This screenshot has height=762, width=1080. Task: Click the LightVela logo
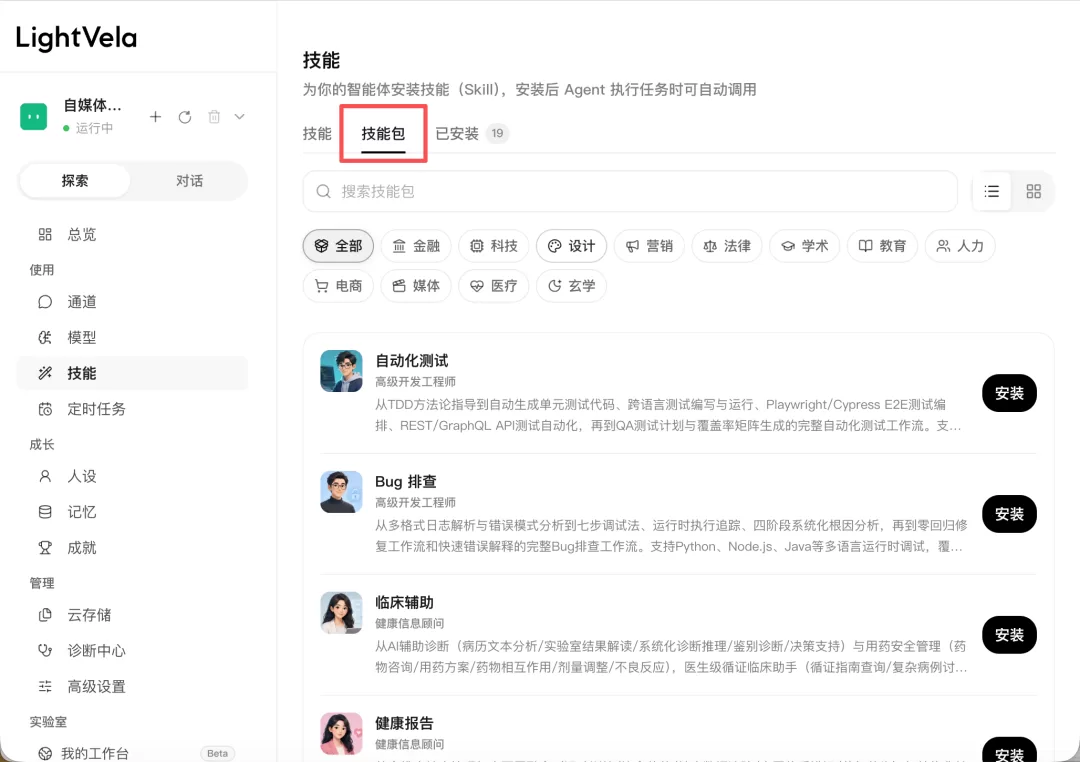click(76, 38)
